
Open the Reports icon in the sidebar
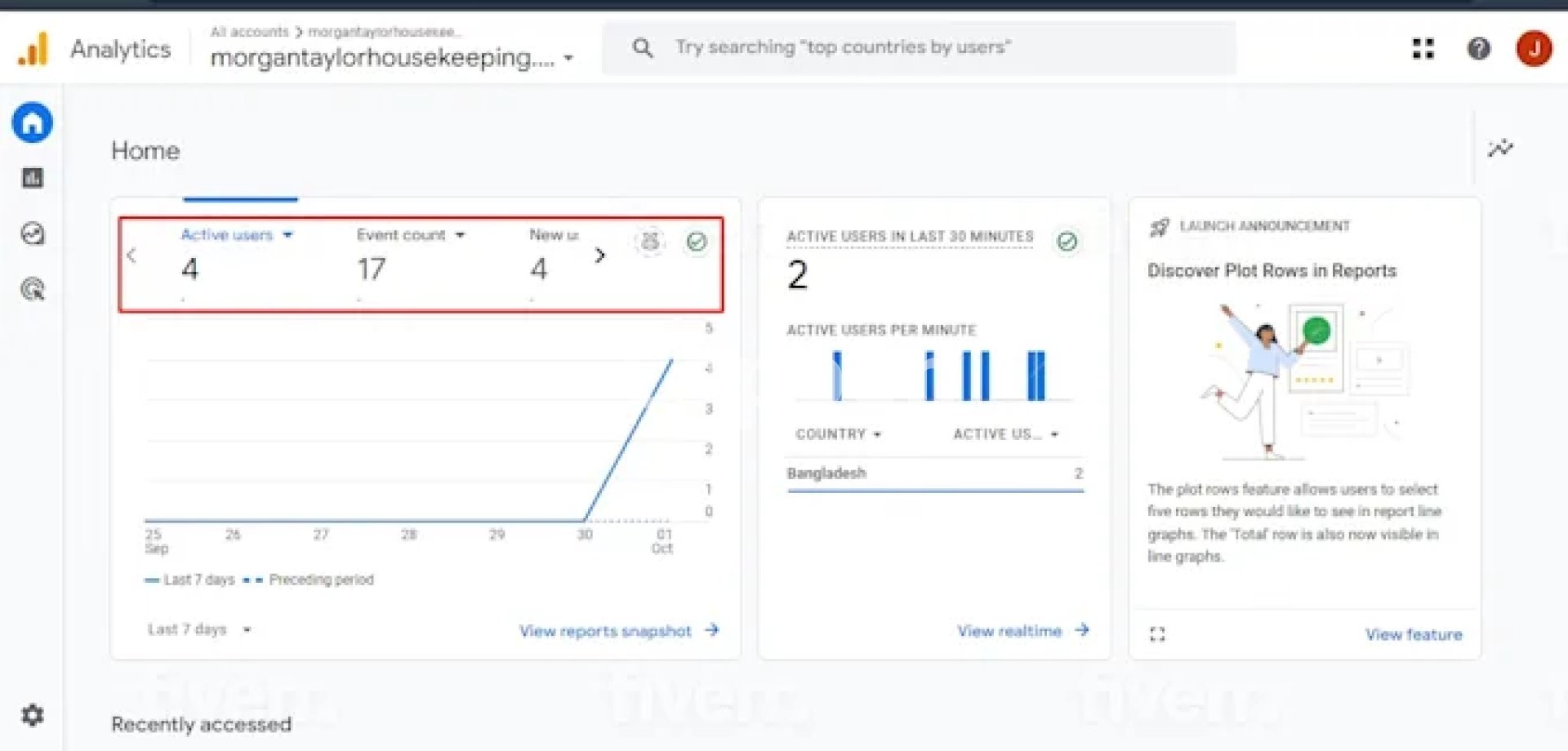coord(32,178)
